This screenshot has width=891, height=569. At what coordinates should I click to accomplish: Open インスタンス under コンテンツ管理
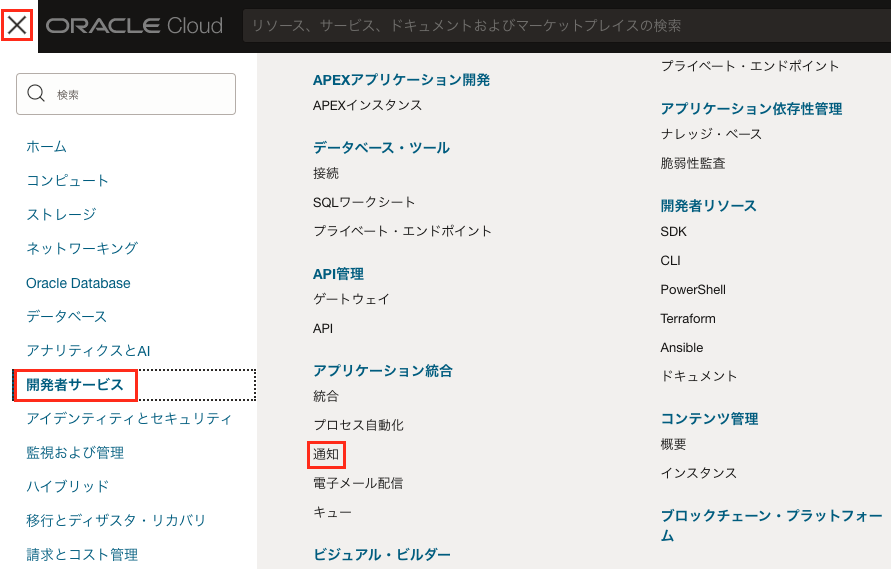click(x=698, y=473)
